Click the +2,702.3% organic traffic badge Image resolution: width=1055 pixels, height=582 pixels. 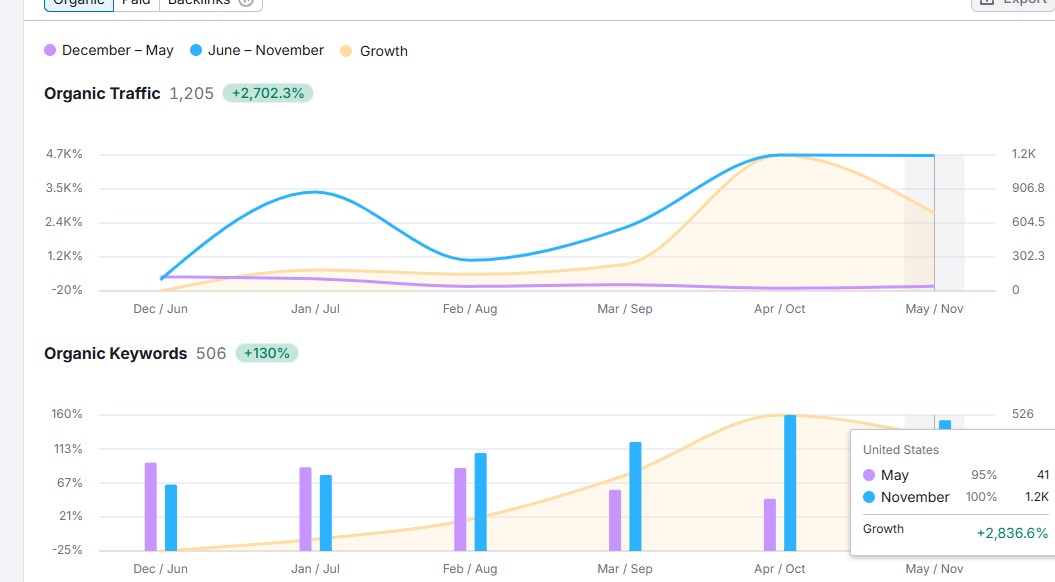coord(268,93)
